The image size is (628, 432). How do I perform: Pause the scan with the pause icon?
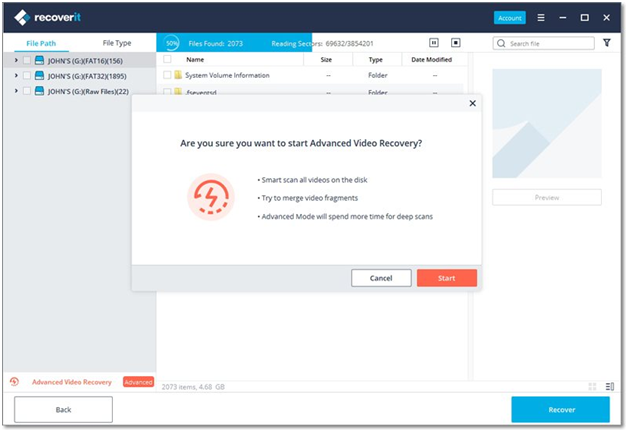pos(434,43)
